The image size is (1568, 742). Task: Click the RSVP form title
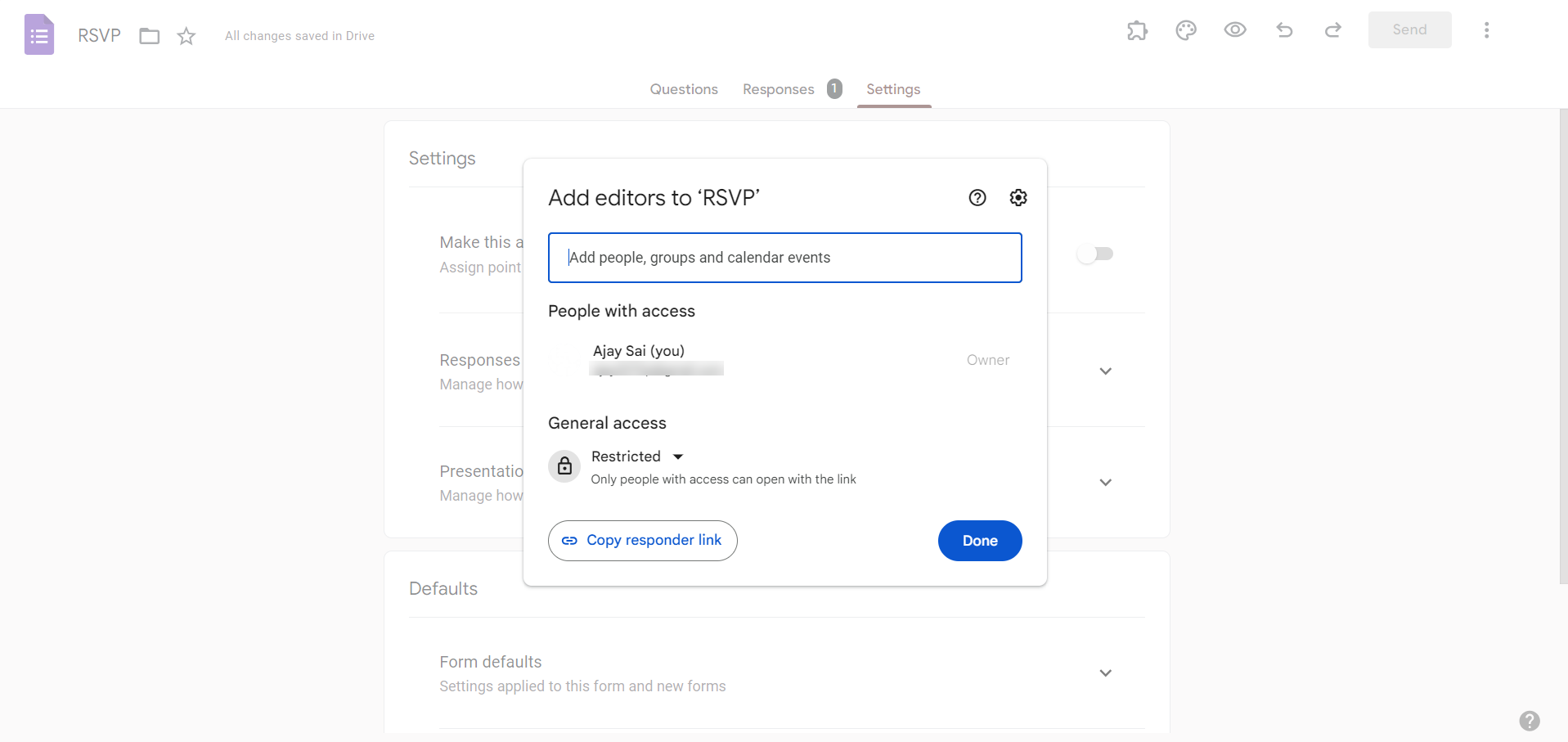(x=99, y=35)
